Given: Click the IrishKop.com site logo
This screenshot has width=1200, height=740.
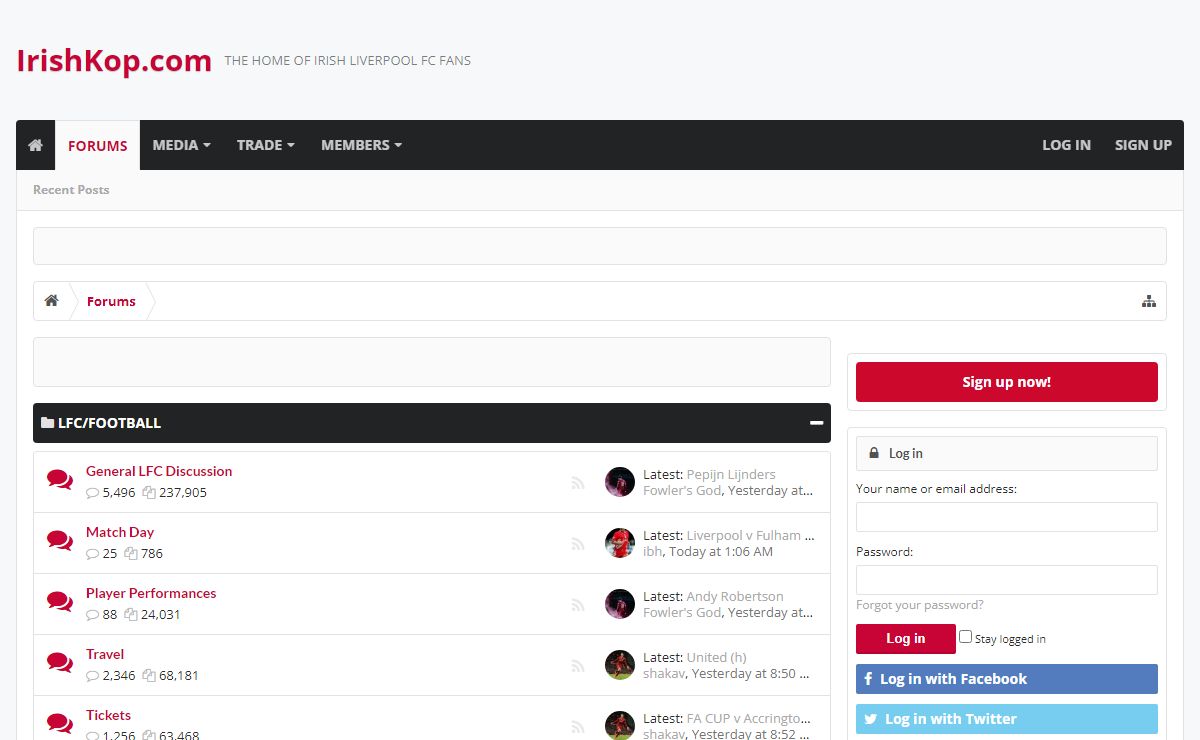Looking at the screenshot, I should [114, 61].
